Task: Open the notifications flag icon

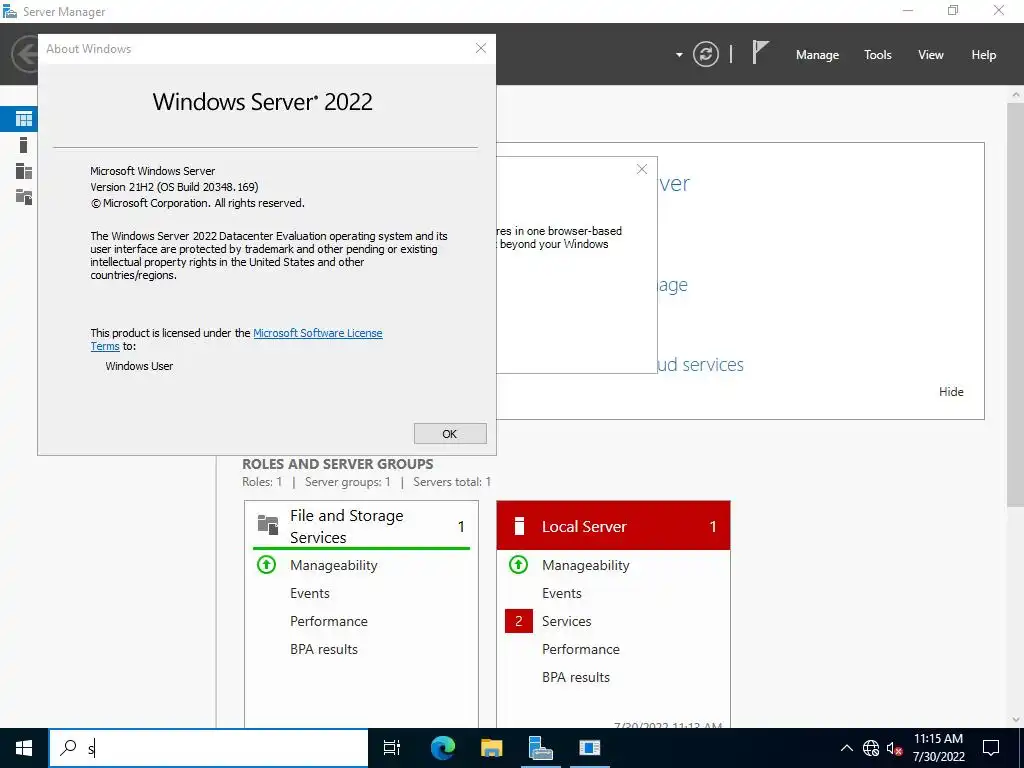Action: (x=760, y=52)
